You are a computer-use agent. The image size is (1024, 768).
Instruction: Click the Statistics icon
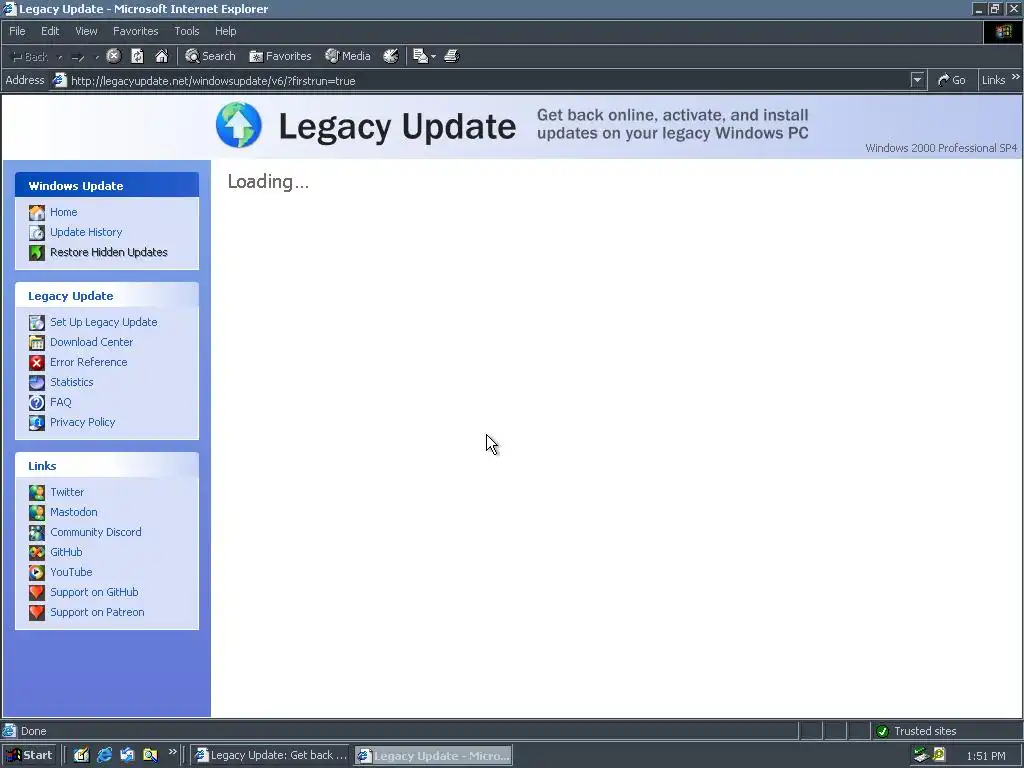[37, 382]
